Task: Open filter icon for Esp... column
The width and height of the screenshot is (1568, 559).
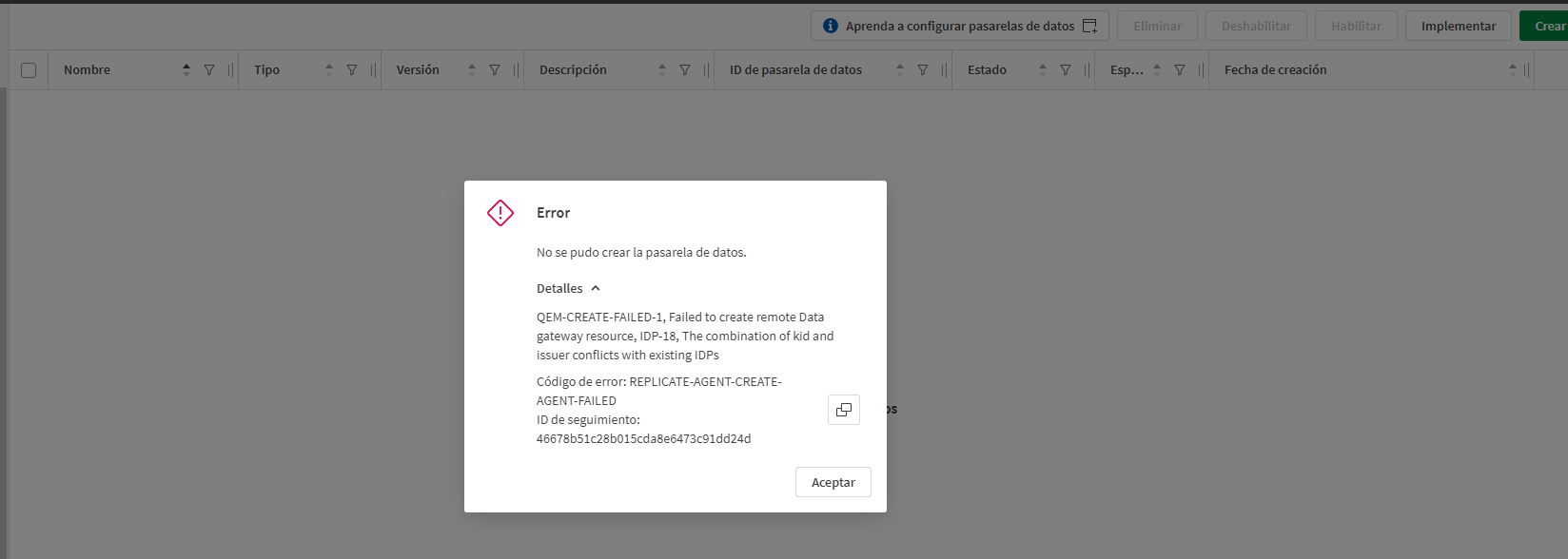Action: click(x=1180, y=70)
